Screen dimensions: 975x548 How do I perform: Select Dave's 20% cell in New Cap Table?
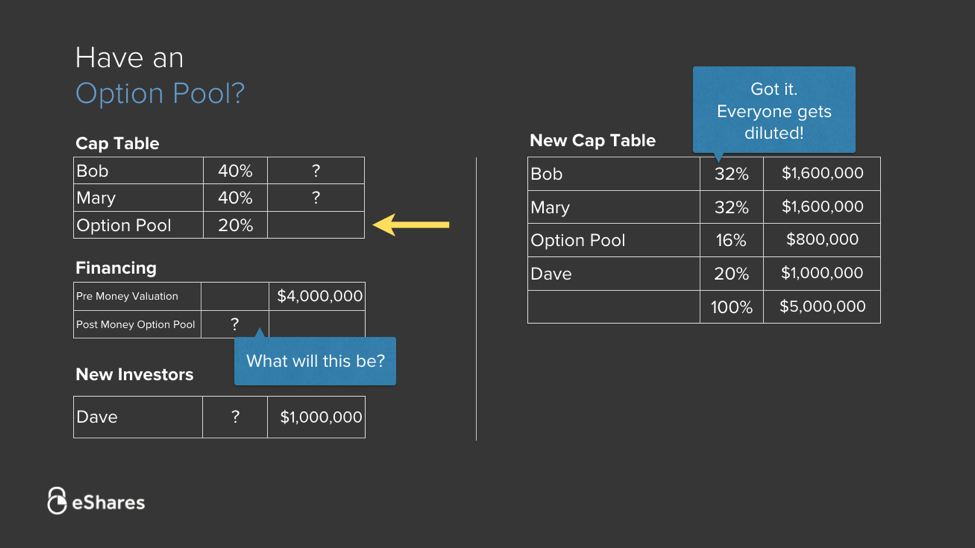pyautogui.click(x=731, y=273)
